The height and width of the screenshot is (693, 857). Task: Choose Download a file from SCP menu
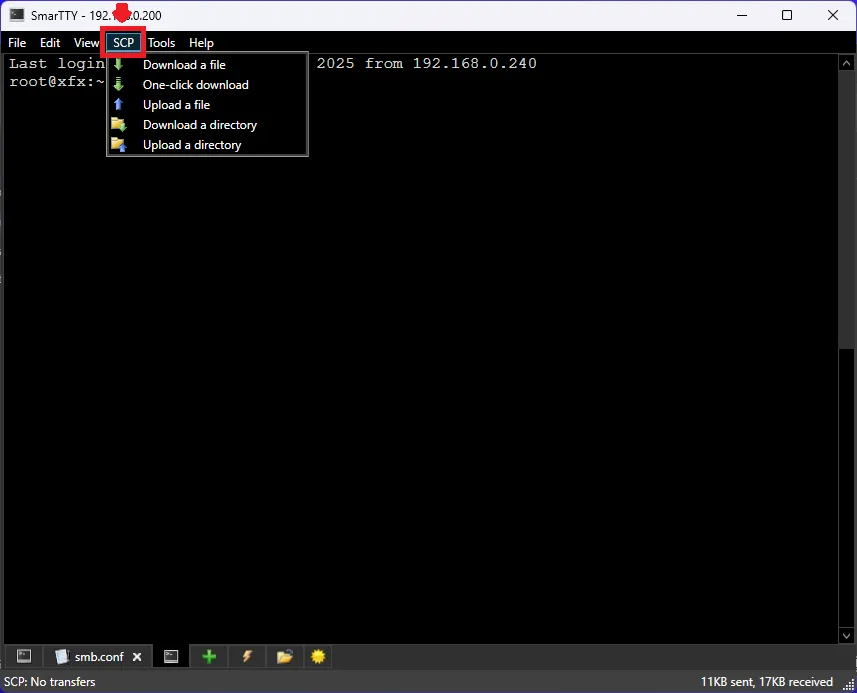click(x=184, y=65)
